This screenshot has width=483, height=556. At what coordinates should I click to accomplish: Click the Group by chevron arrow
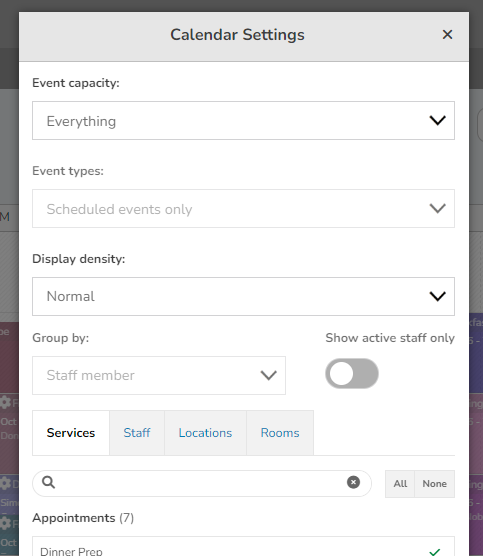point(268,376)
